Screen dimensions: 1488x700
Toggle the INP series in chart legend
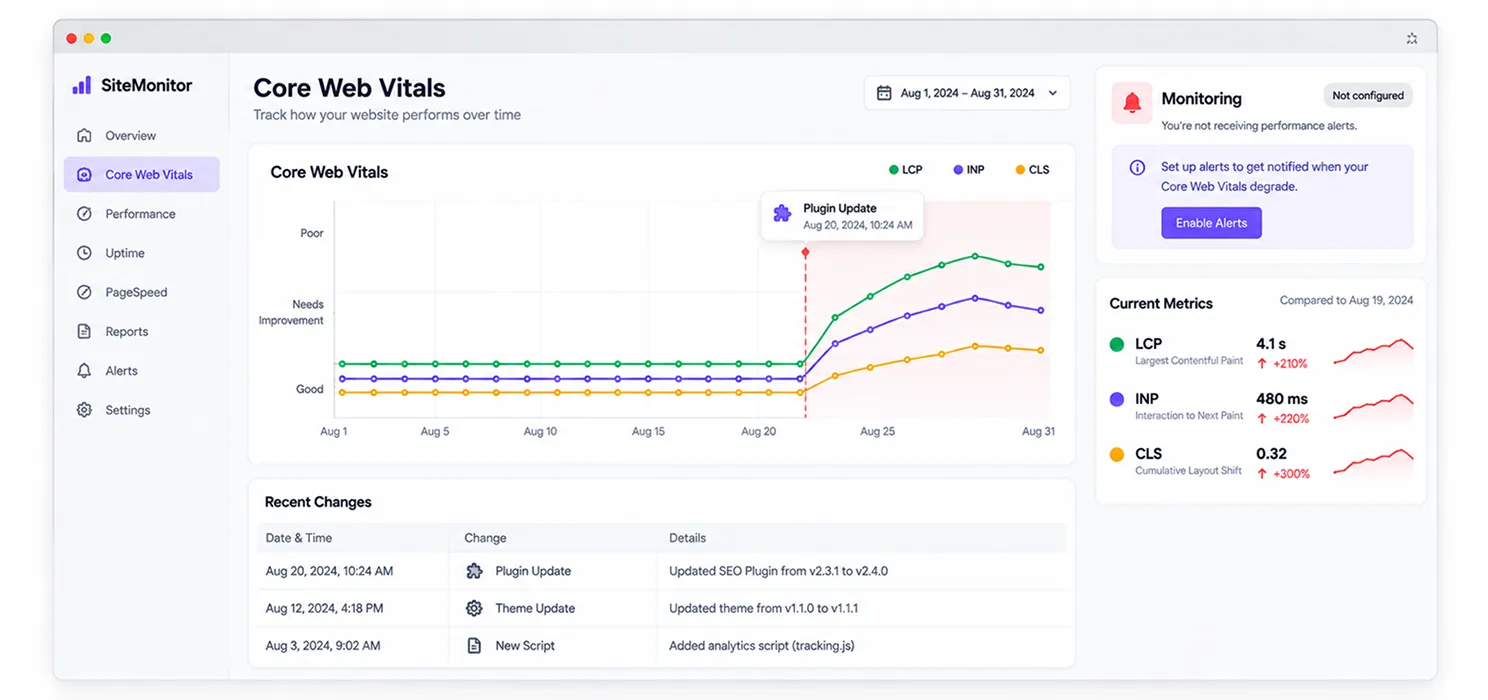click(969, 170)
